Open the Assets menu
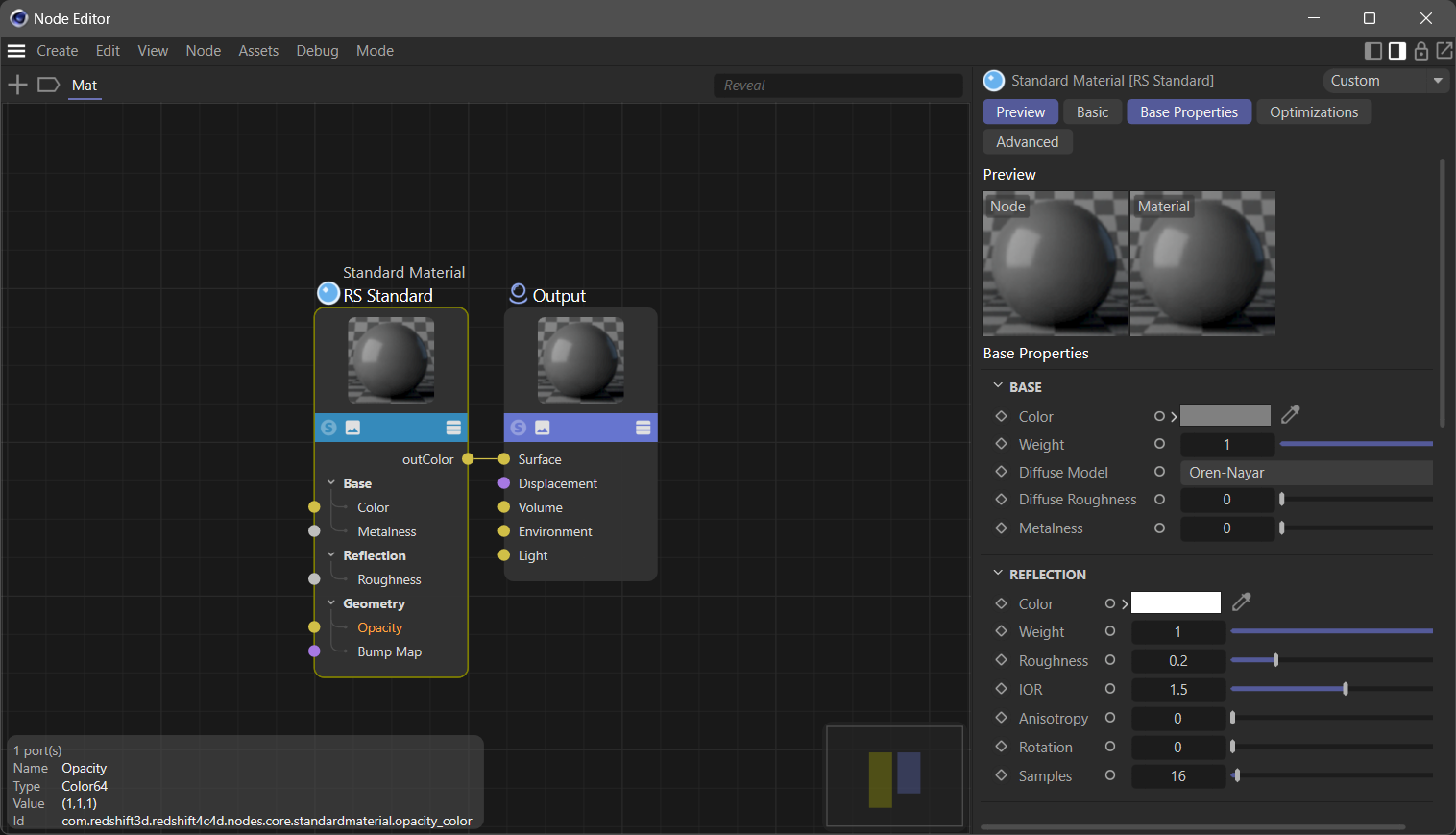 tap(258, 51)
